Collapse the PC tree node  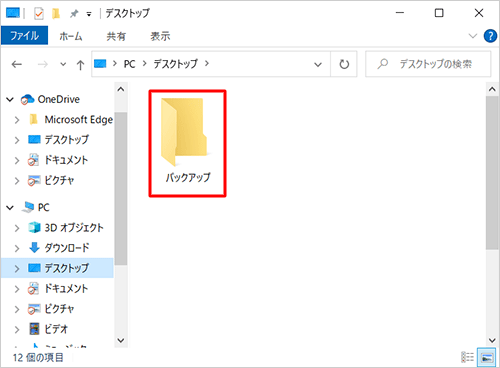coord(10,208)
